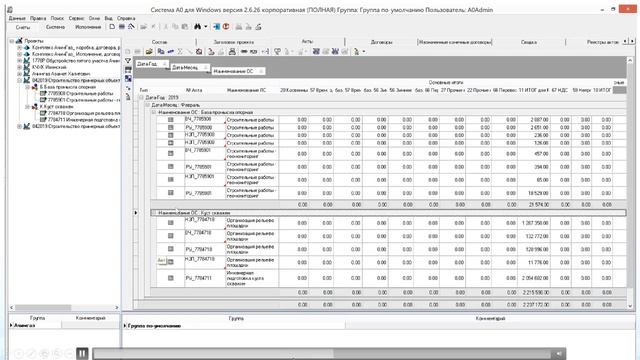Click the red-marked document icon next to sigma

(199, 51)
